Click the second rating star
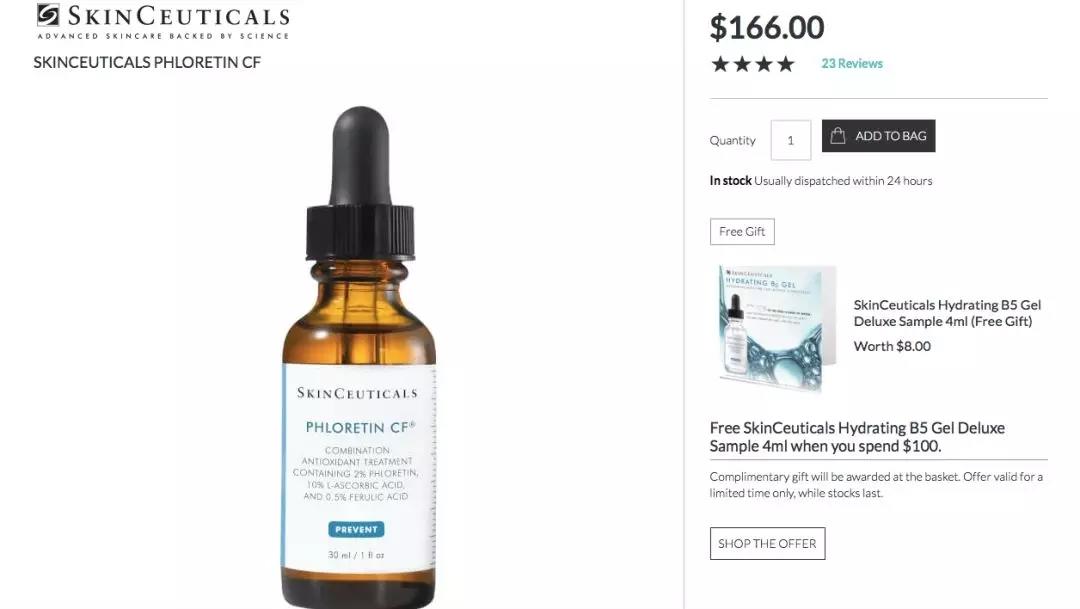Screen dimensions: 1080x609 (x=742, y=64)
